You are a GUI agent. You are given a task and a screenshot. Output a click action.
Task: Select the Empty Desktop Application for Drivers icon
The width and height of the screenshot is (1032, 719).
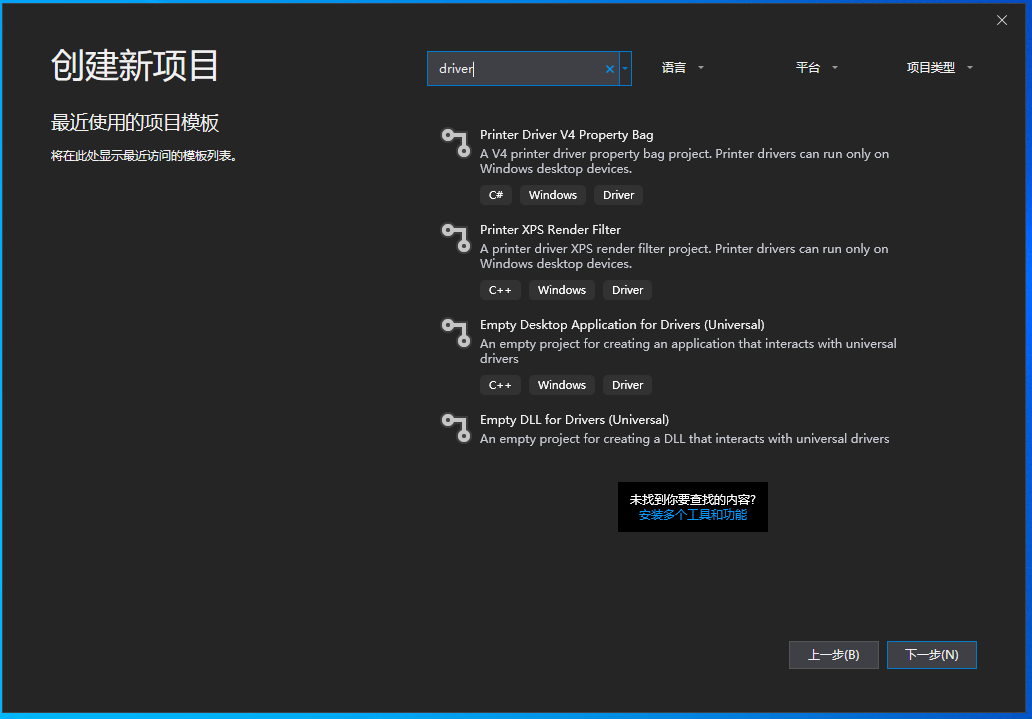coord(456,333)
